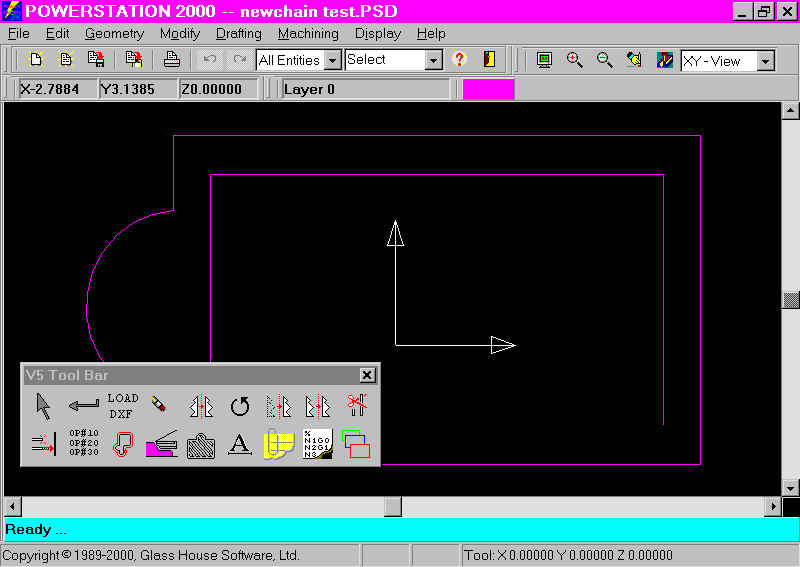Click the Tool: X 0.00000 status text
This screenshot has height=567, width=800.
click(568, 555)
